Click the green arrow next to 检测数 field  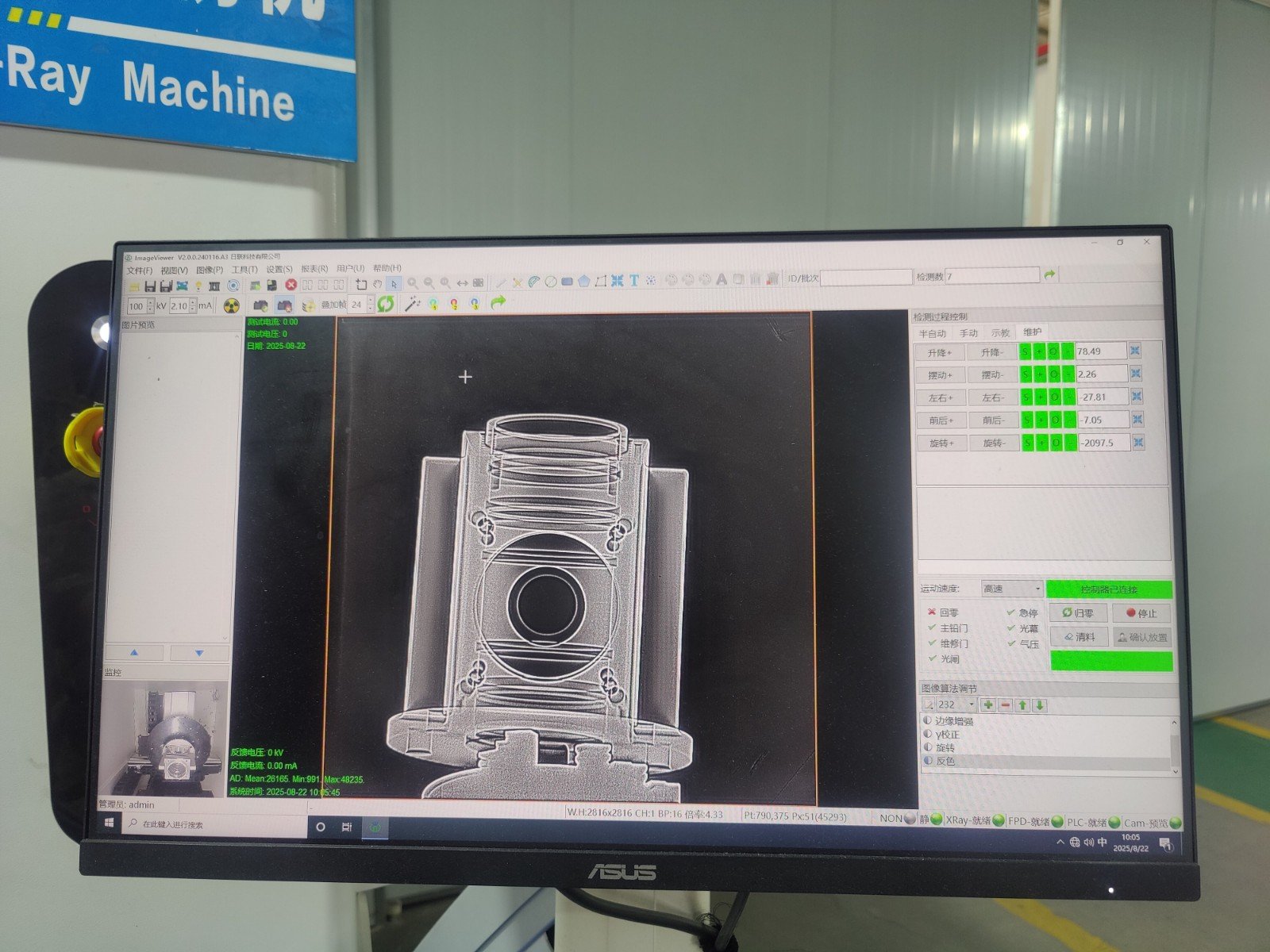(1050, 274)
